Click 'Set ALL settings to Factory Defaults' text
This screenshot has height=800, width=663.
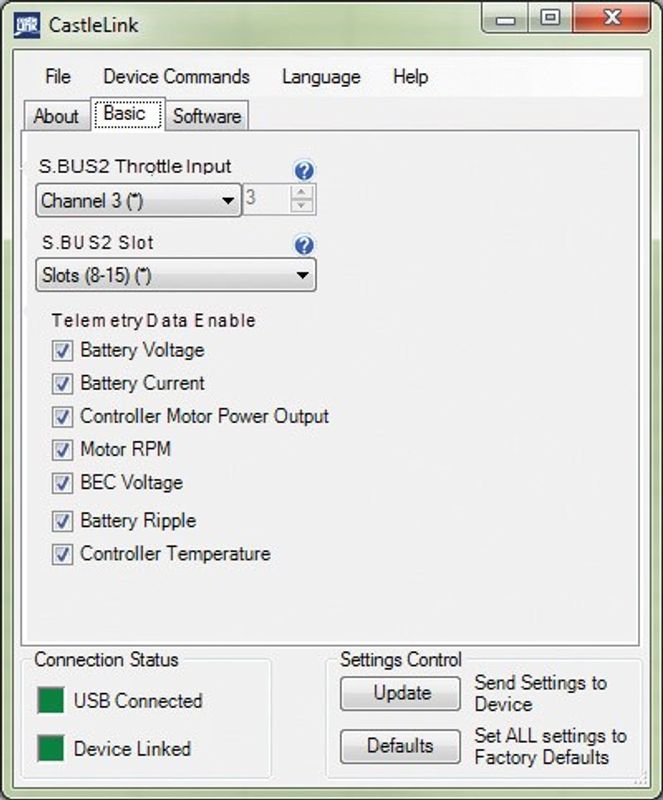tap(550, 746)
